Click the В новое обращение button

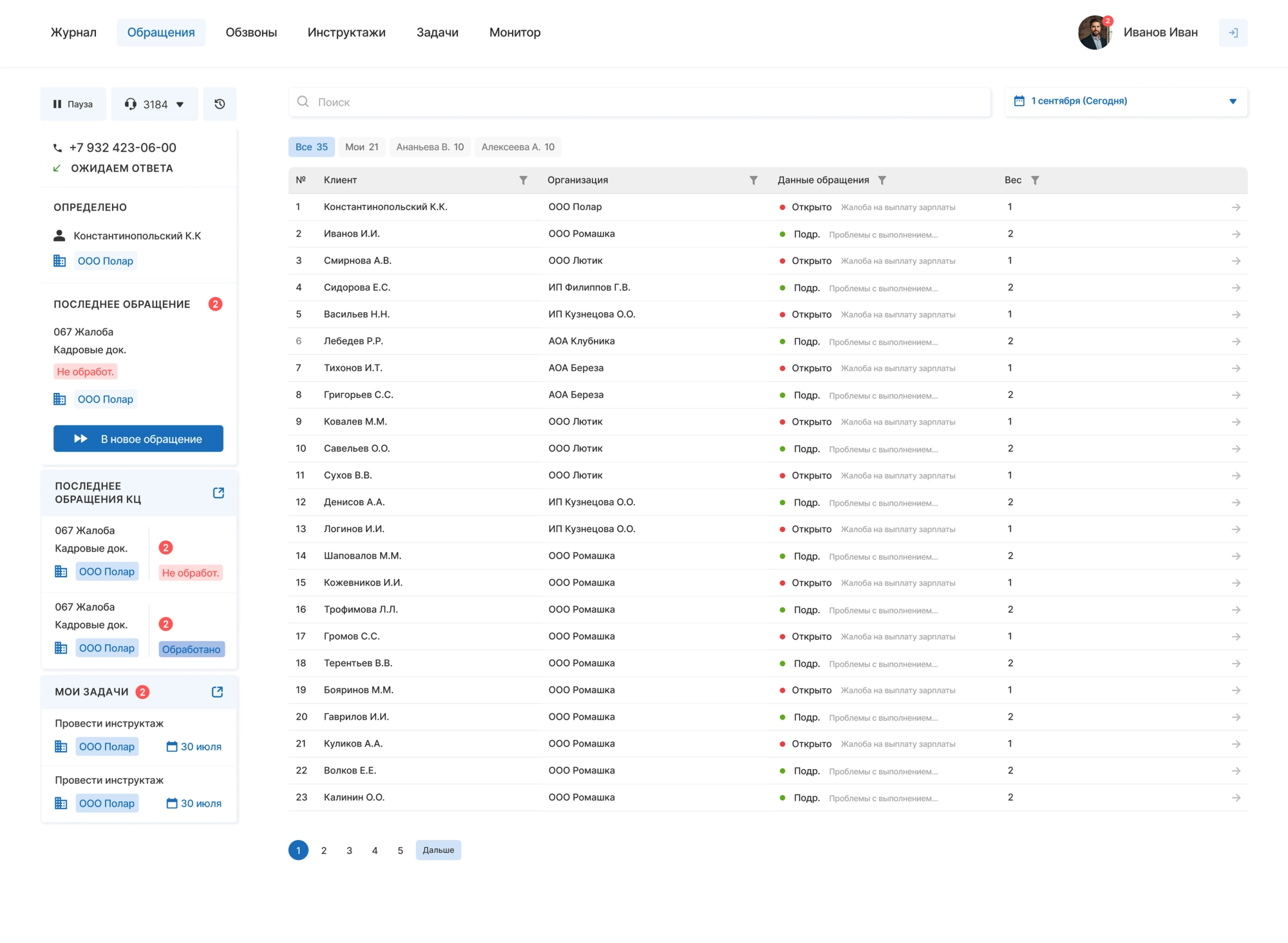[x=138, y=439]
